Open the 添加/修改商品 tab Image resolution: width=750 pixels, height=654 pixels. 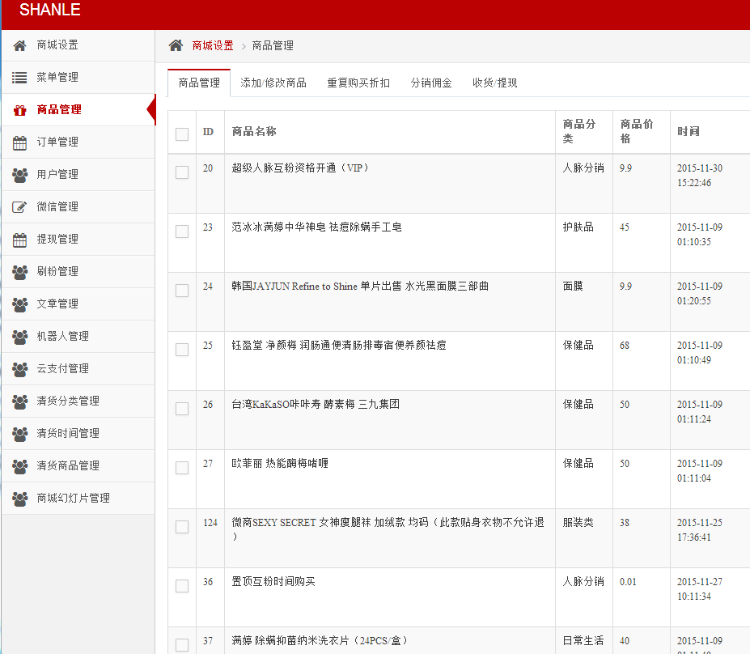click(273, 83)
